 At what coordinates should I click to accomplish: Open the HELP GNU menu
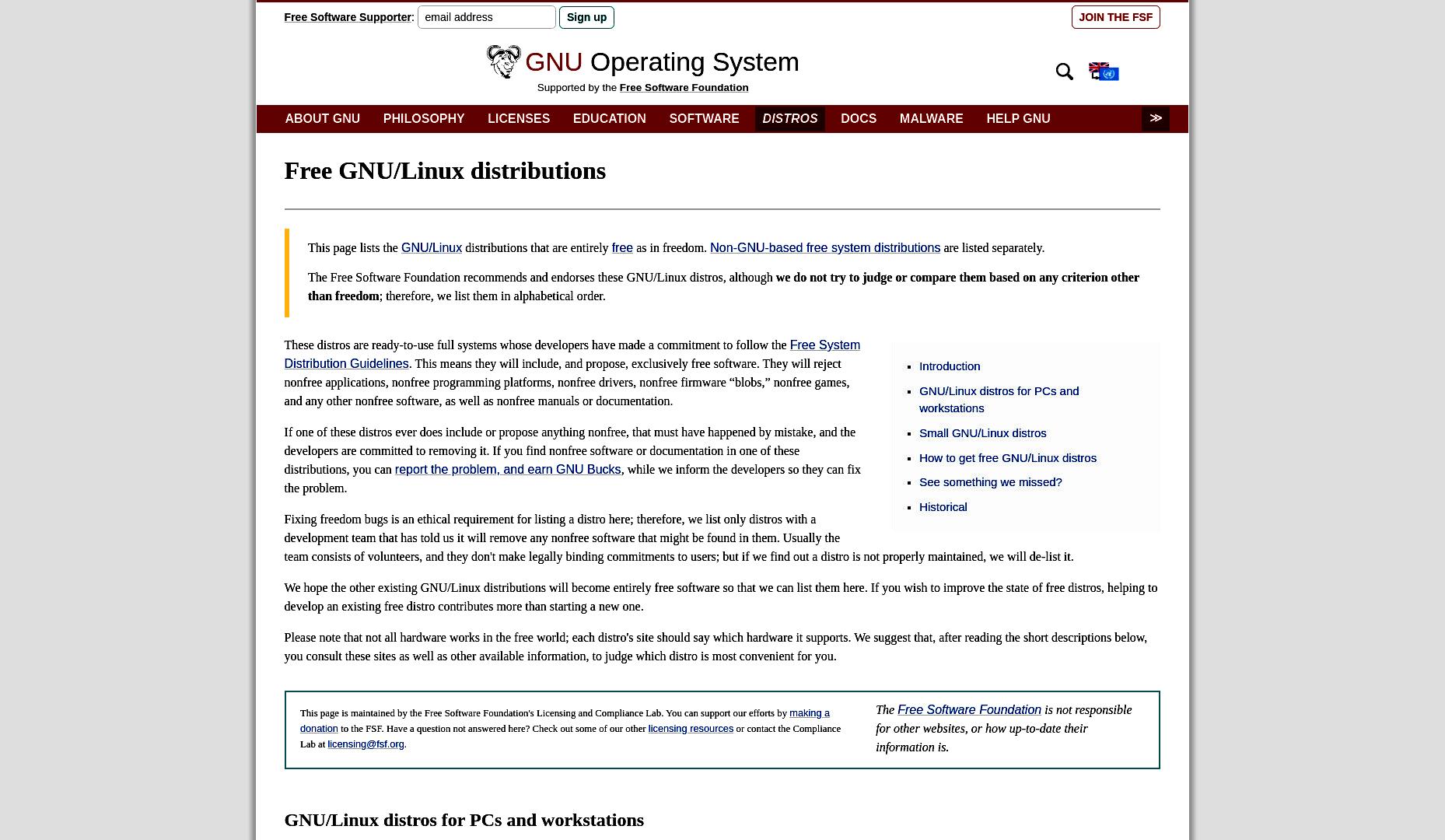pos(1018,118)
